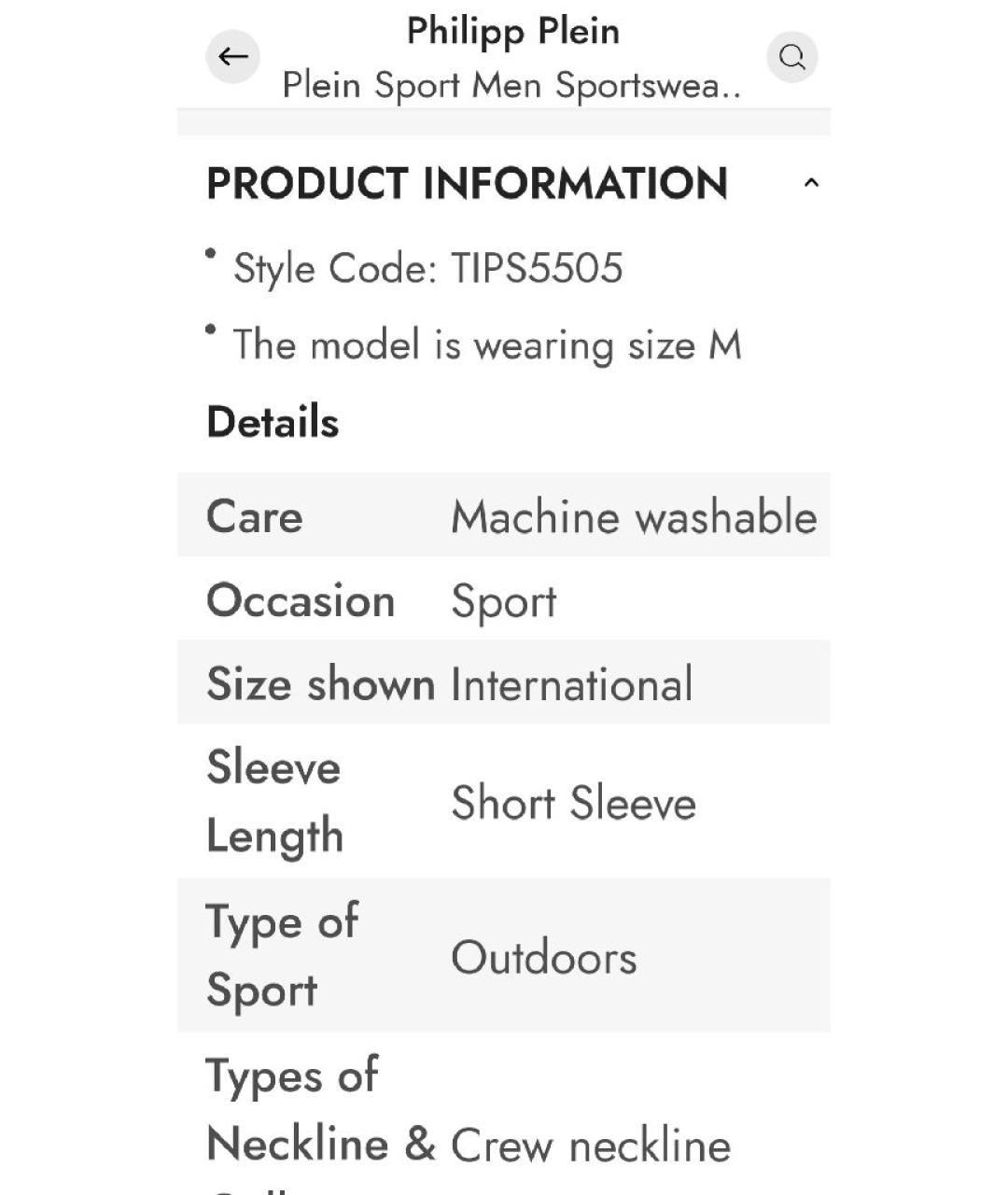Tap the back arrow button

coord(232,57)
